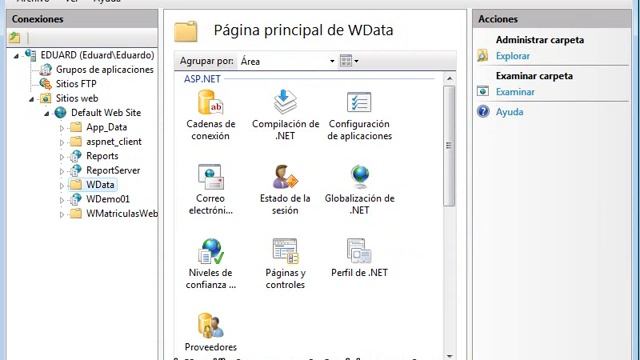Click the Ayuda link
640x360 pixels.
[x=509, y=112]
